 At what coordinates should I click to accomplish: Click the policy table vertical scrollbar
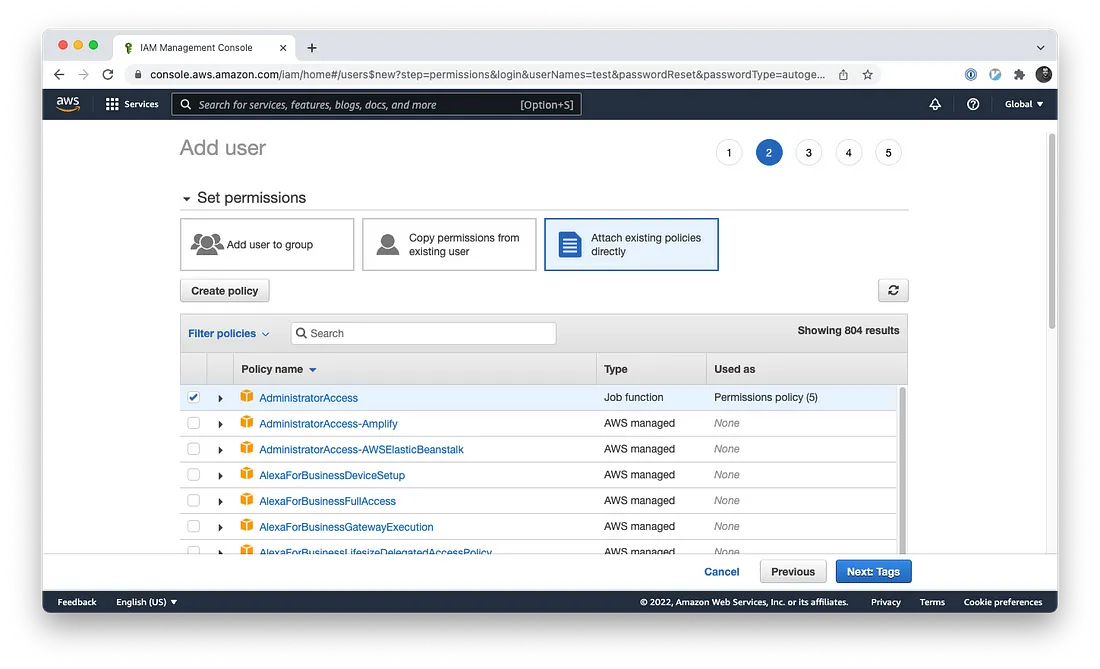coord(903,470)
